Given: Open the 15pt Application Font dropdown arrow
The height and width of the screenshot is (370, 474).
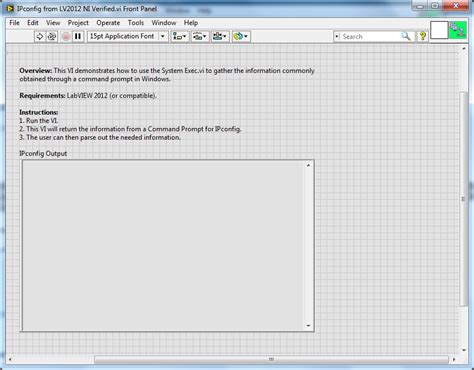Looking at the screenshot, I should pos(163,36).
